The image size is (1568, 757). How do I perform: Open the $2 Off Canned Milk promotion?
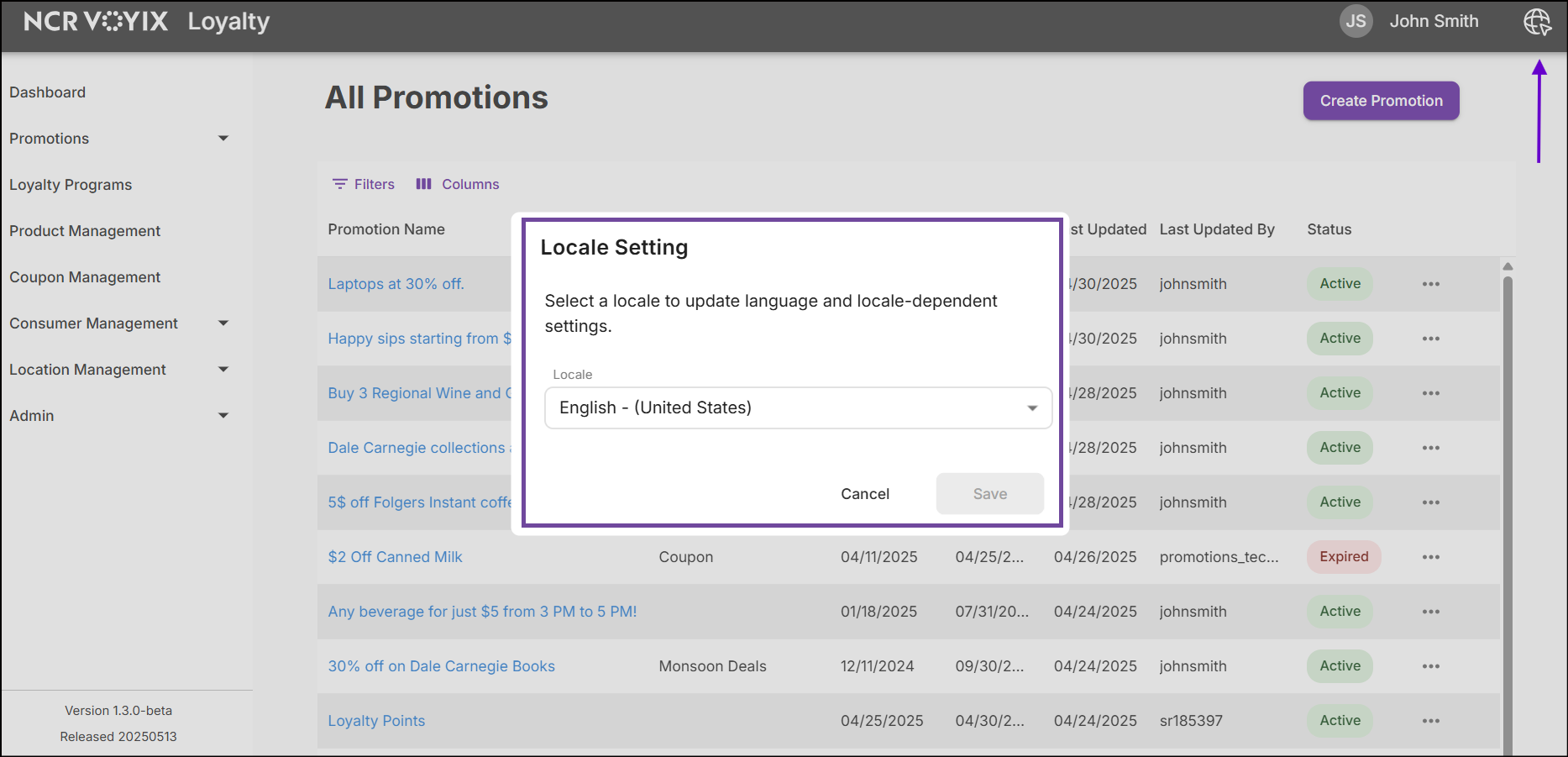(x=395, y=557)
